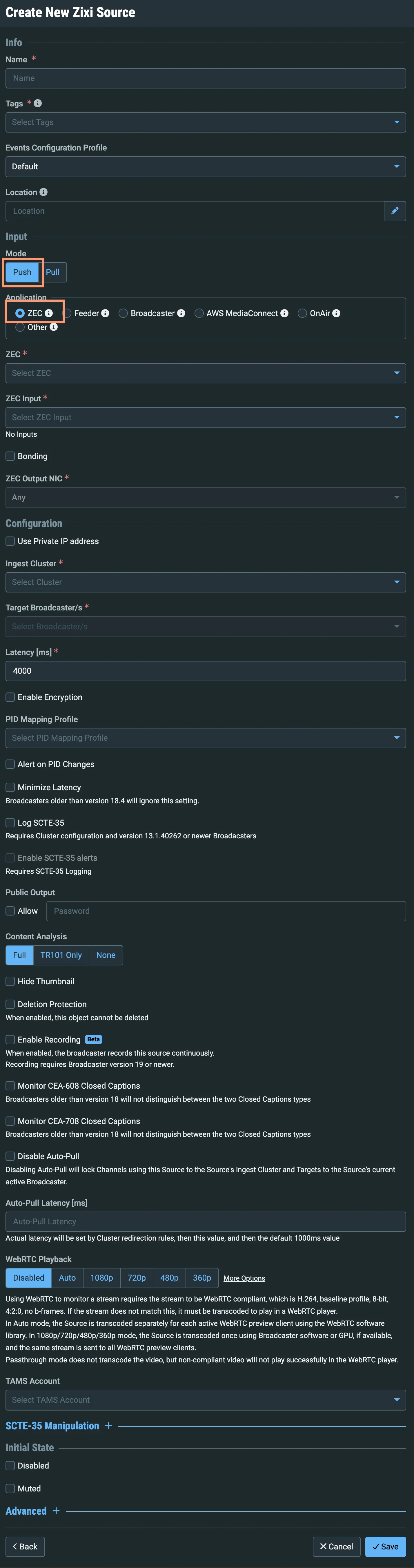Open the Select ZEC dropdown
Viewport: 414px width, 1568px height.
206,373
